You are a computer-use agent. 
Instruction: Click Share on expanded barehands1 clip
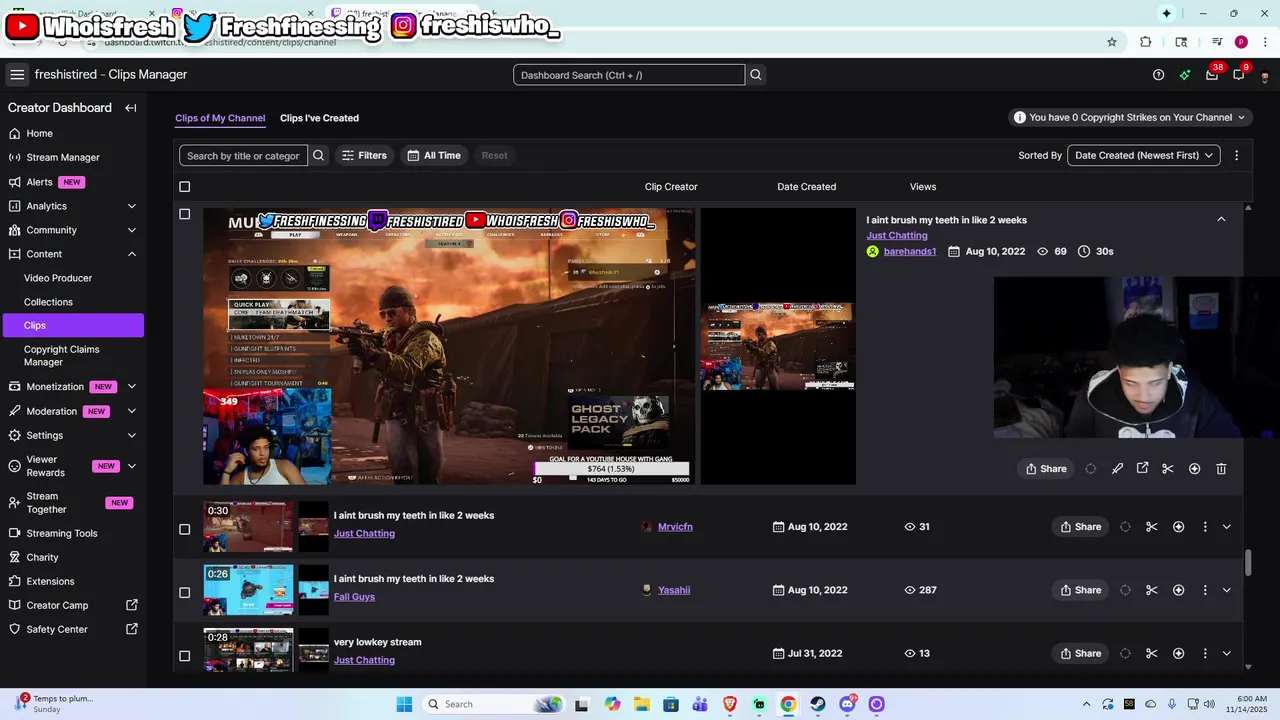coord(1046,468)
